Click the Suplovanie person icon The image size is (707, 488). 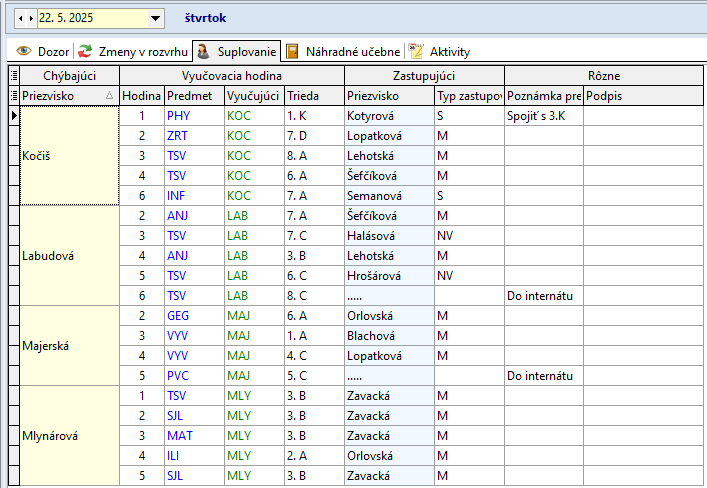(203, 51)
